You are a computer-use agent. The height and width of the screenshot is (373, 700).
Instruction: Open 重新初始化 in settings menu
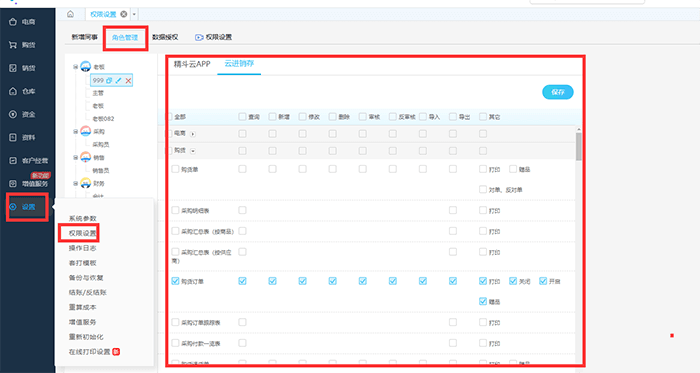[86, 337]
